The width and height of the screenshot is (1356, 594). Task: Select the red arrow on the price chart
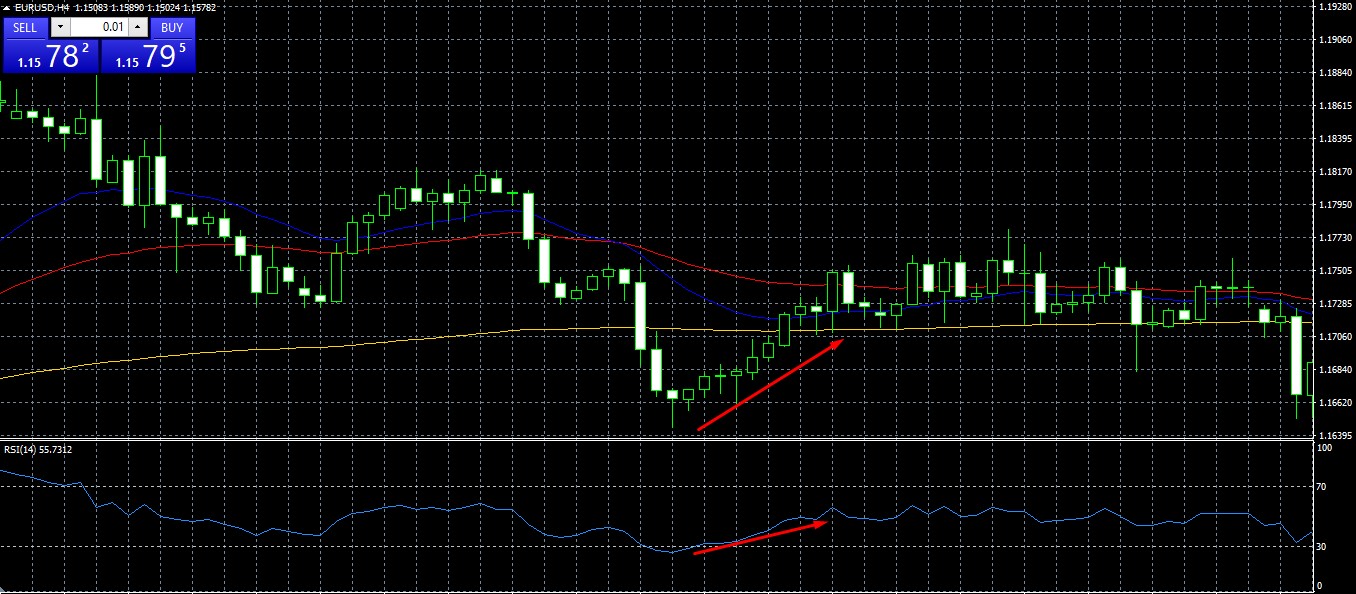tap(771, 385)
